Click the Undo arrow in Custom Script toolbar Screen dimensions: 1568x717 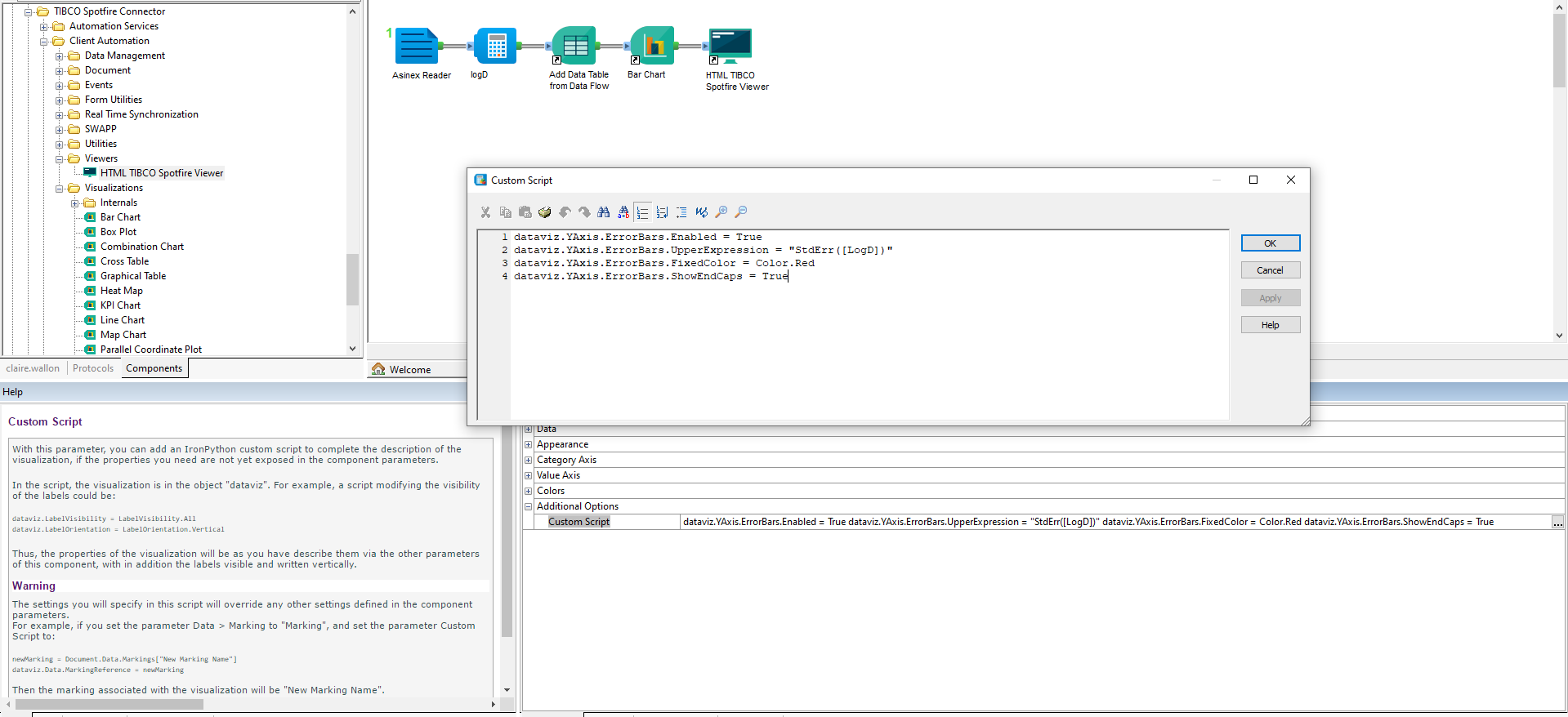[x=565, y=212]
